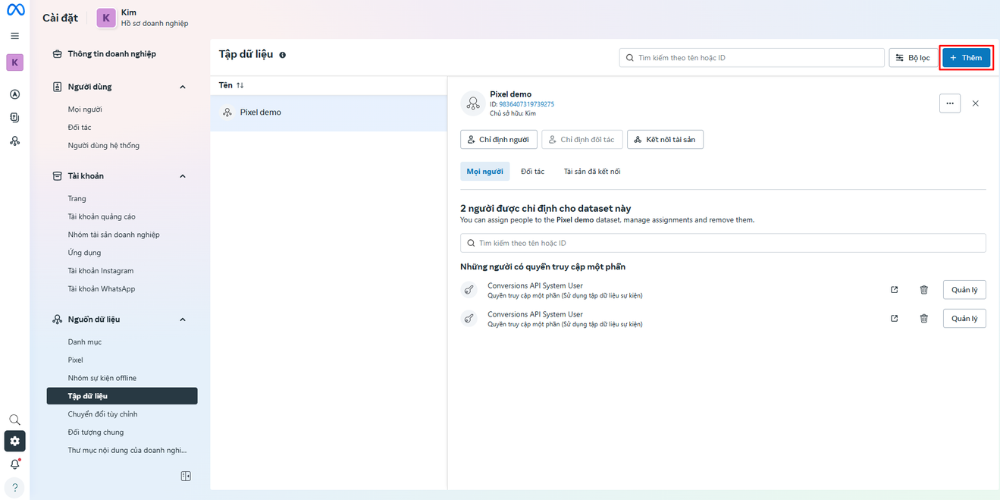
Task: Open the three-dots menu for Pixel demo
Action: 950,103
